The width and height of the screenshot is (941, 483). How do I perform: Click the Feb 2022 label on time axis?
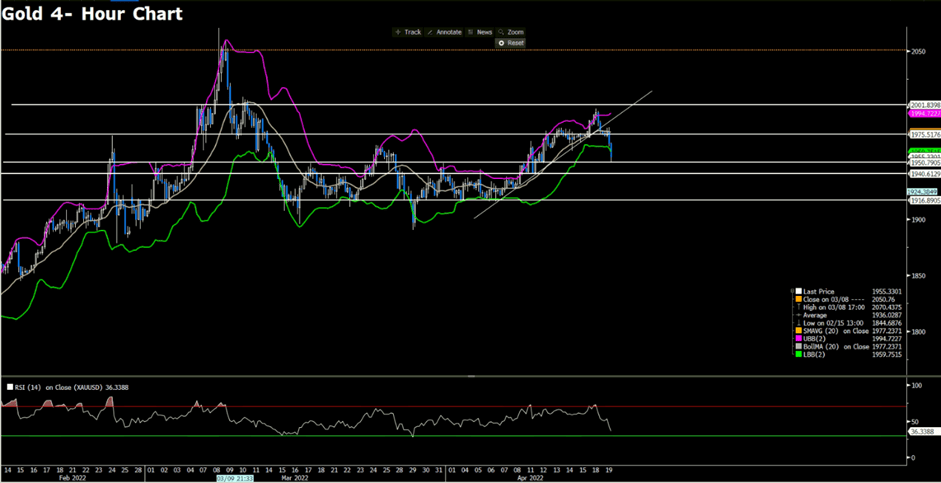coord(73,479)
